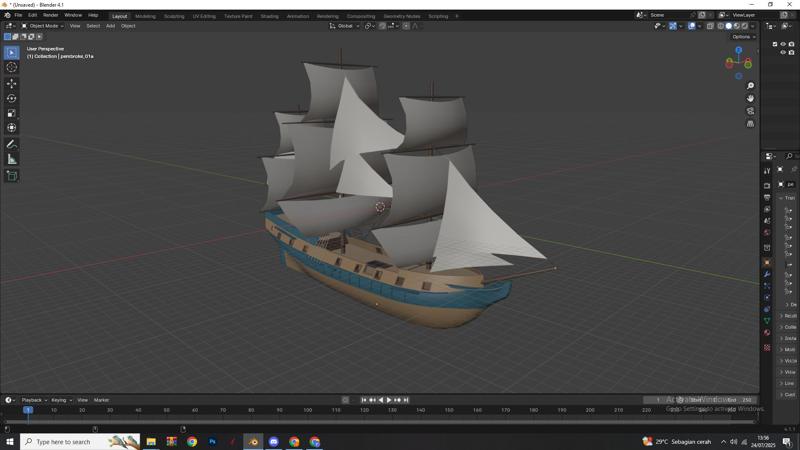Click the Blender logo menu icon

point(7,15)
